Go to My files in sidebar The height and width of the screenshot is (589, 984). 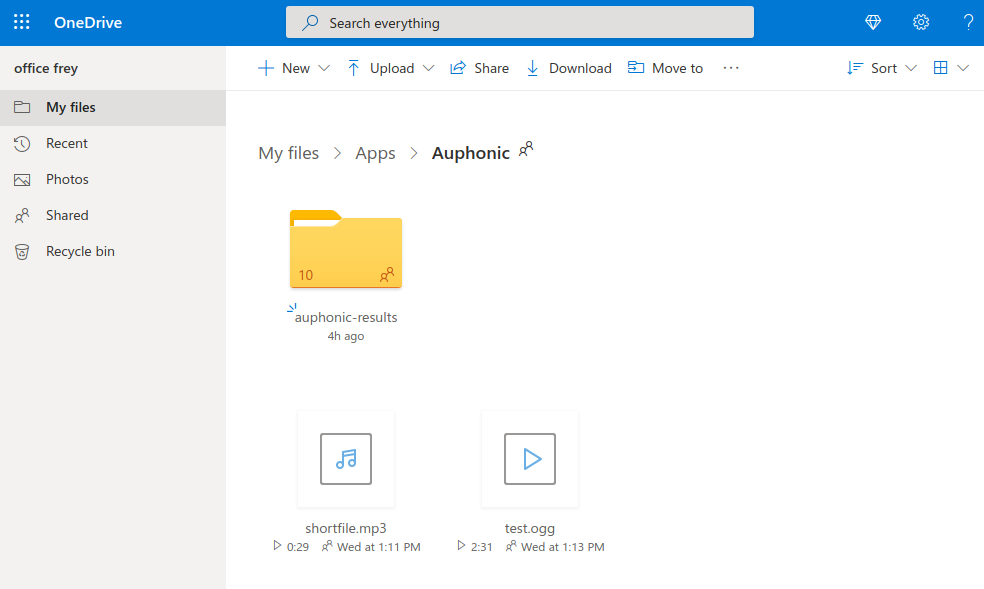pos(113,108)
